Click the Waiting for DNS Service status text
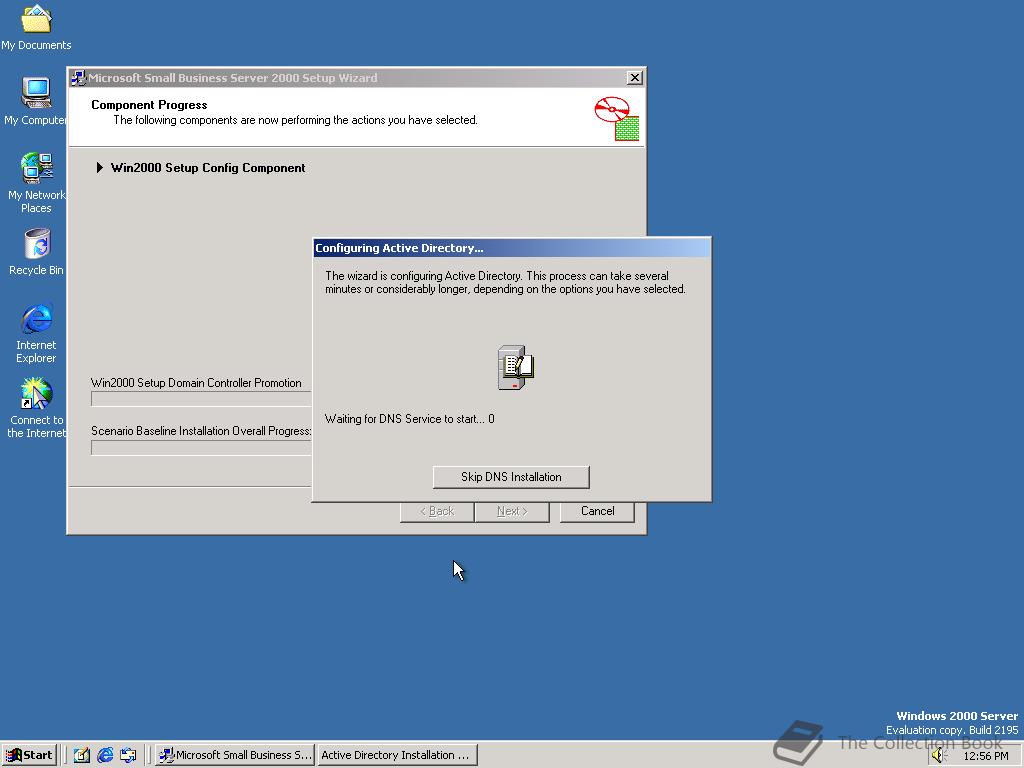The height and width of the screenshot is (768, 1024). [409, 419]
